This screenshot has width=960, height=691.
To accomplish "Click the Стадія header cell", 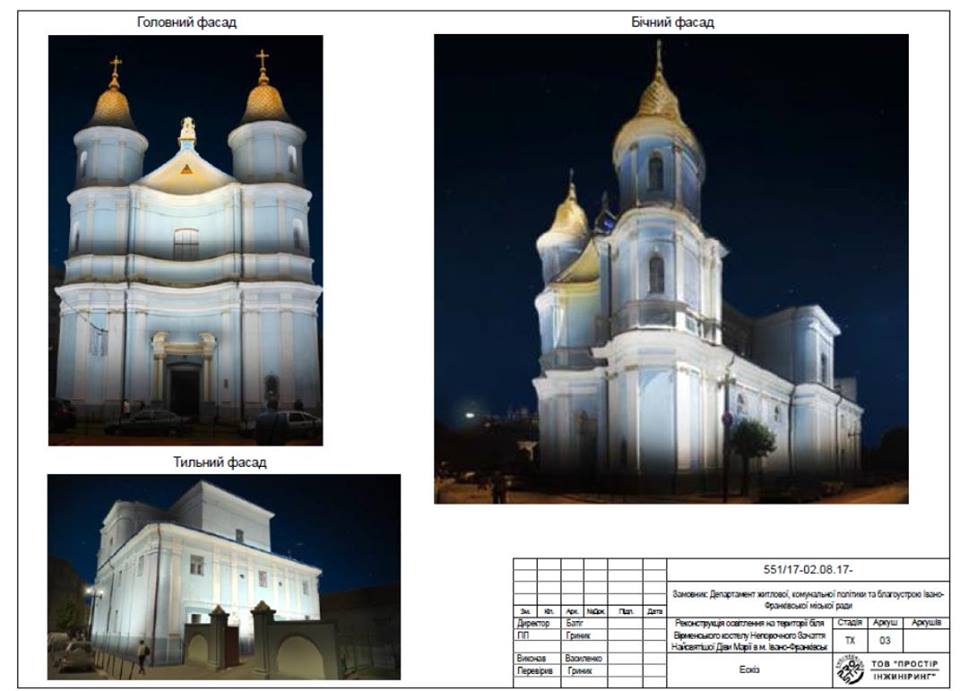I will click(x=850, y=622).
